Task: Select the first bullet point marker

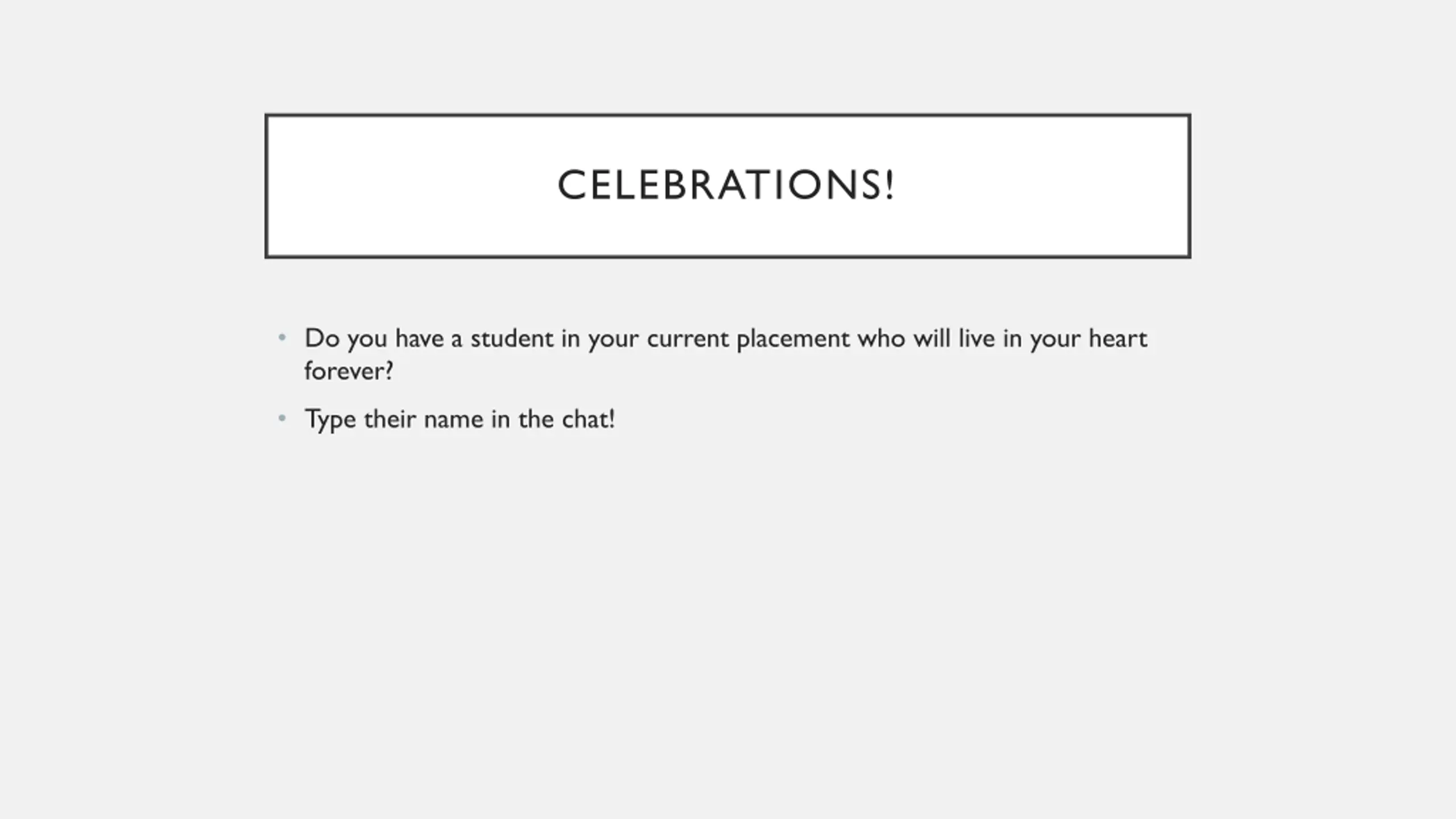Action: click(x=282, y=338)
